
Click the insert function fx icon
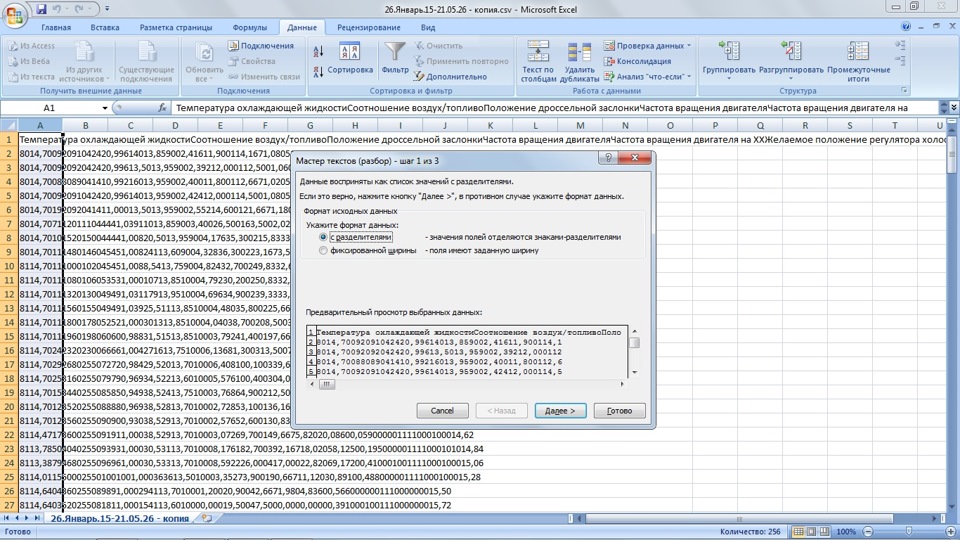[x=162, y=108]
